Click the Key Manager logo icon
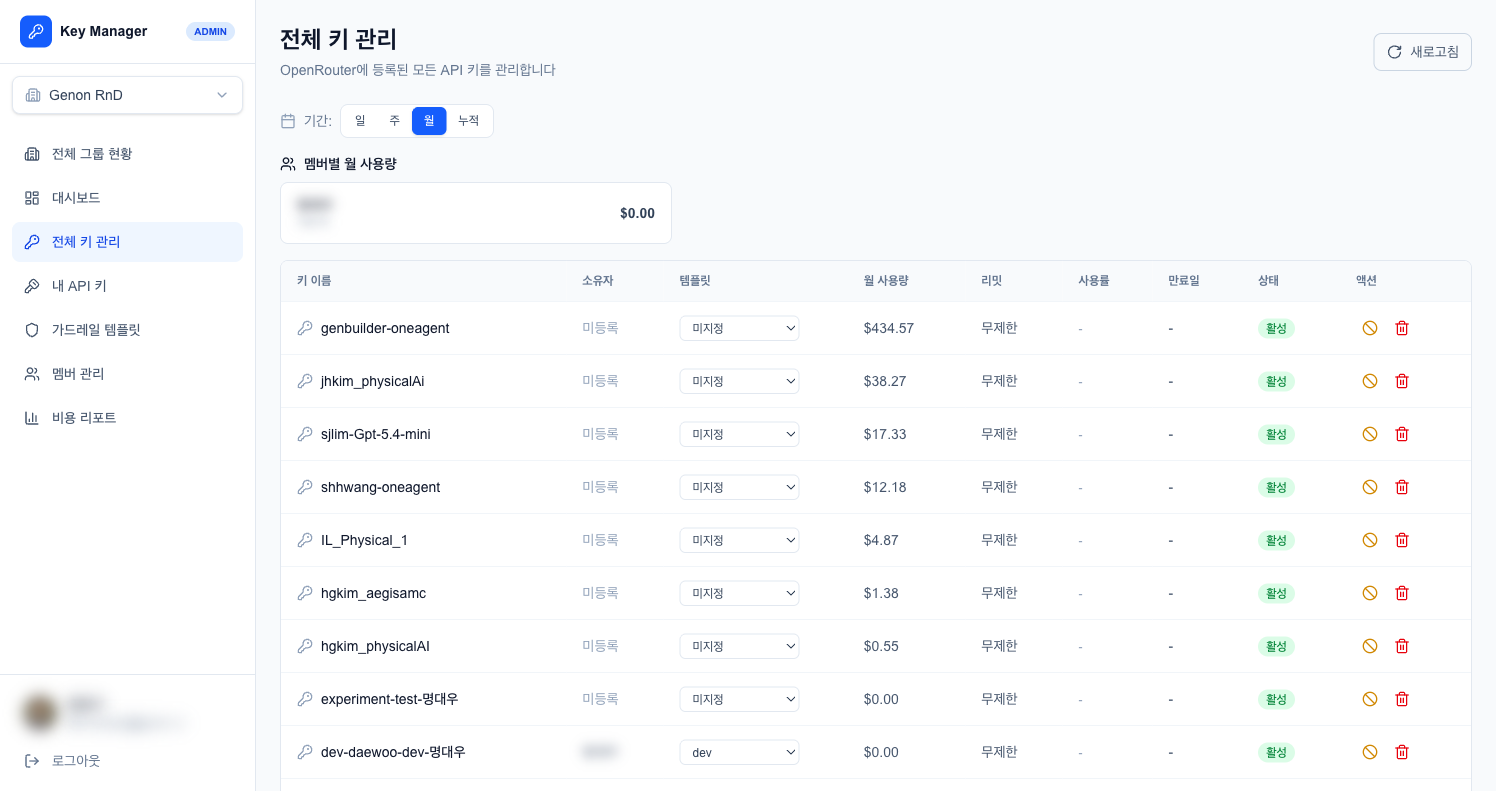The image size is (1496, 791). pos(36,31)
